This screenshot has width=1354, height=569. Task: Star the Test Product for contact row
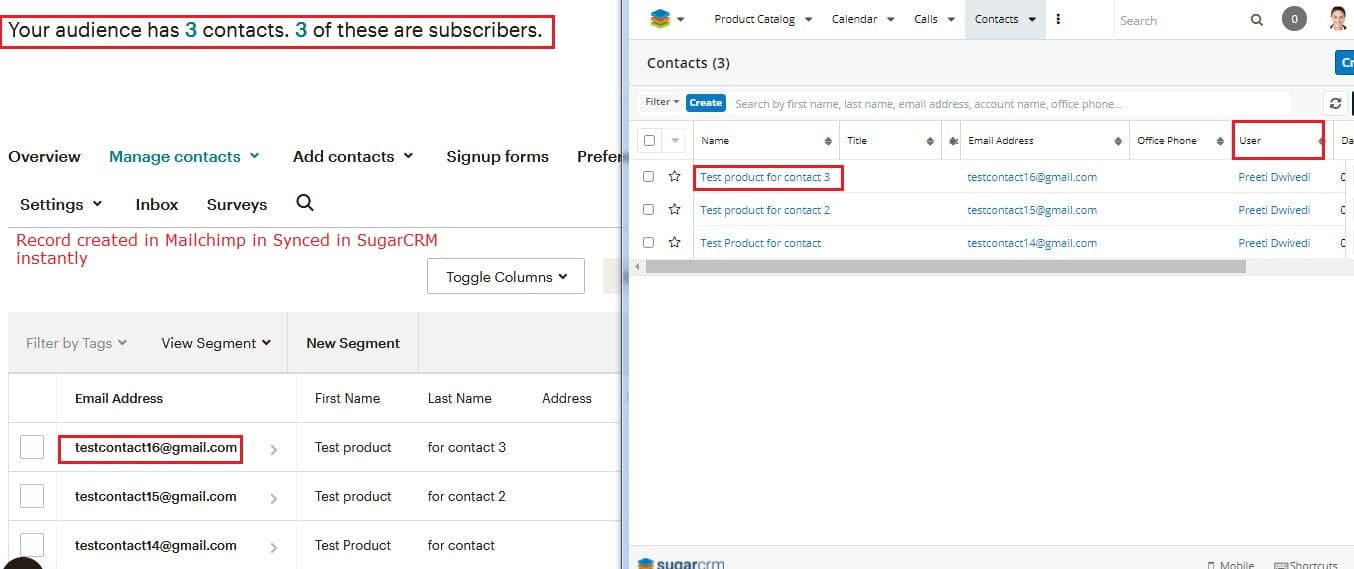click(x=675, y=243)
